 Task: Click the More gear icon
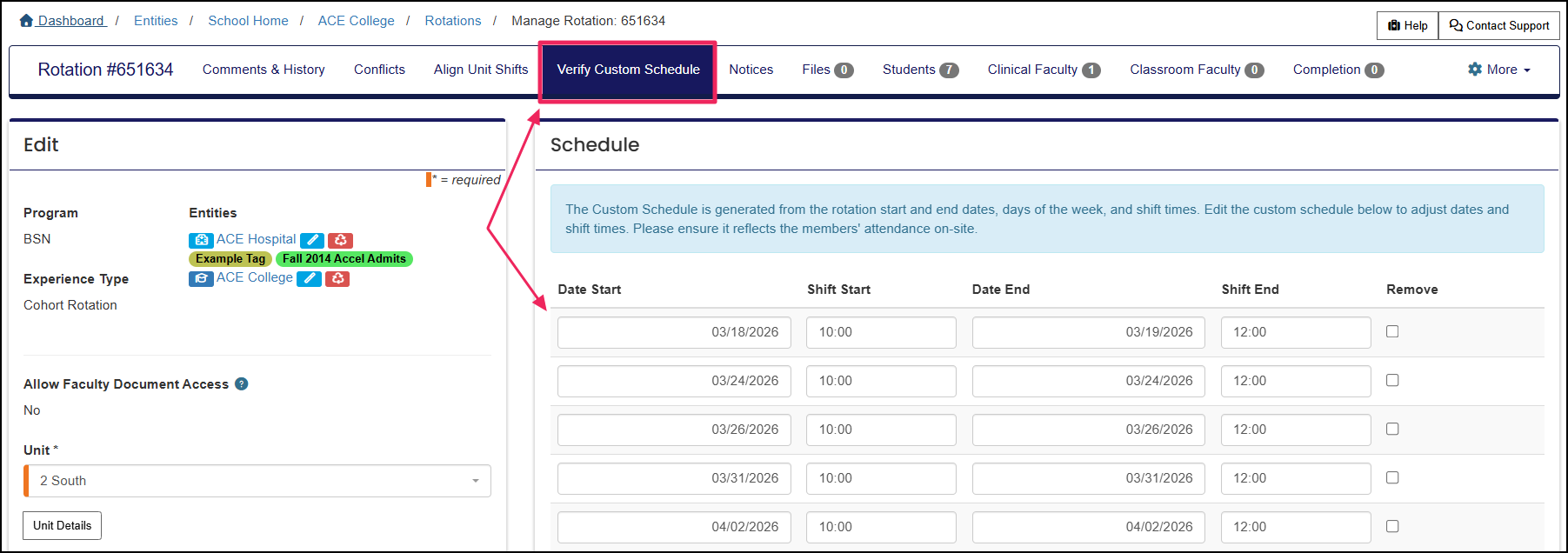click(x=1475, y=69)
